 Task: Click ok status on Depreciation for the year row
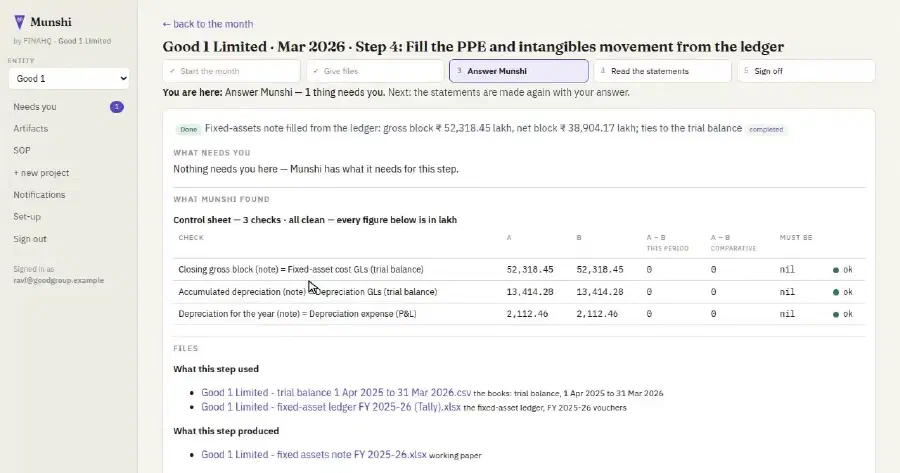click(x=843, y=314)
